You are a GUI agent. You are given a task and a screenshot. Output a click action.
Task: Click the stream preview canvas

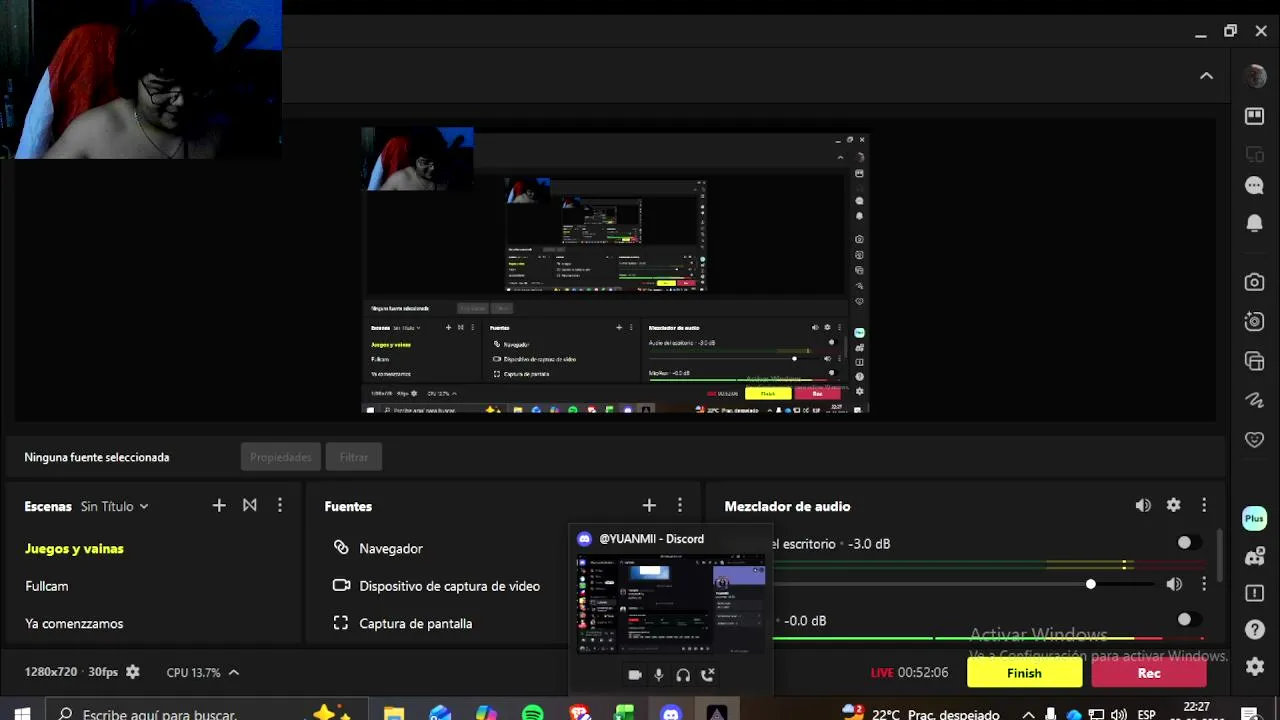point(615,270)
